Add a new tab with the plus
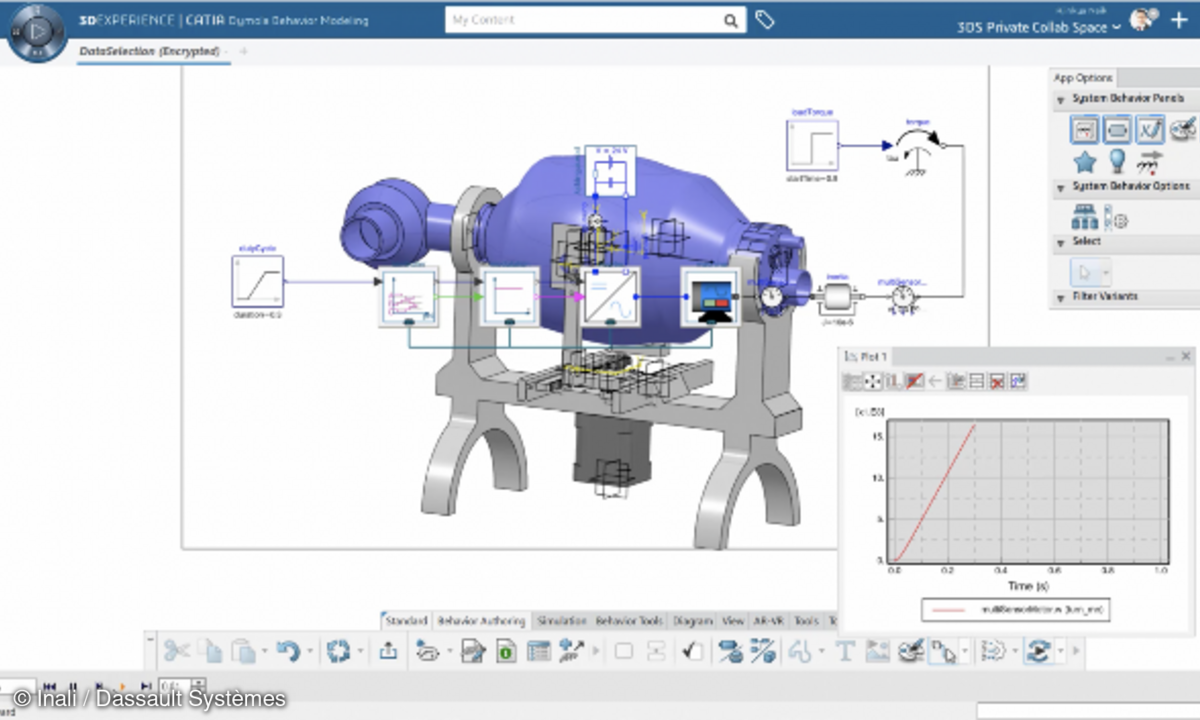Screen dimensions: 1200x720 point(243,51)
